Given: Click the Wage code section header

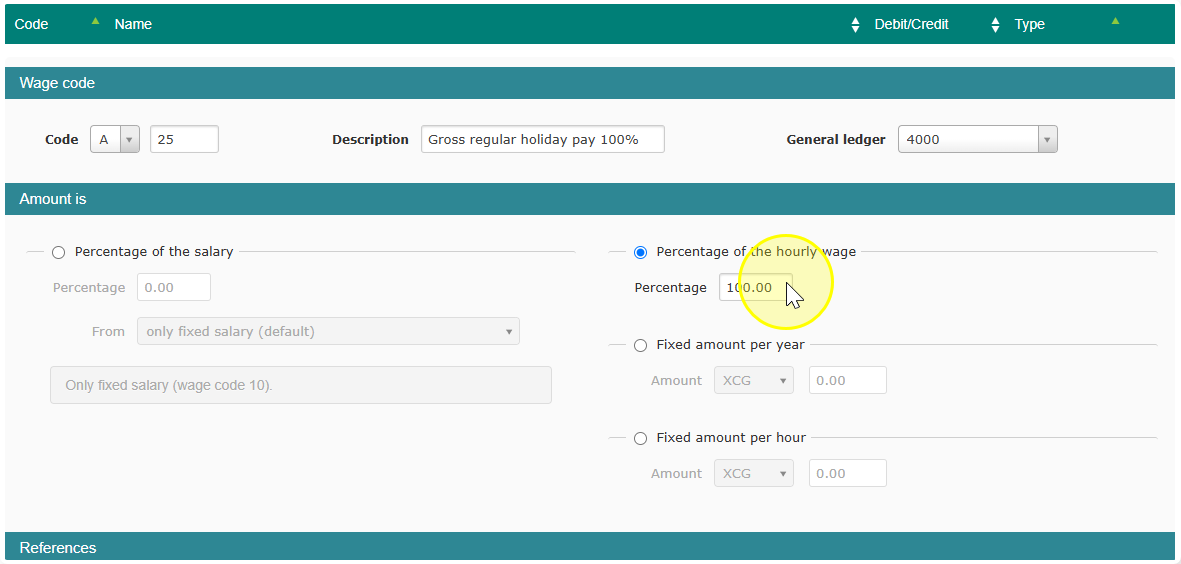Looking at the screenshot, I should point(590,83).
